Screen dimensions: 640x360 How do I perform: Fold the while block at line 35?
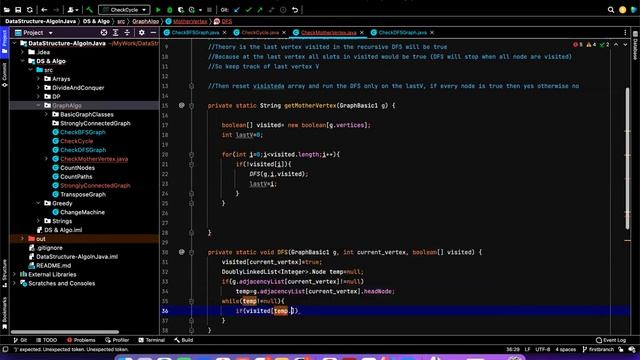point(191,301)
